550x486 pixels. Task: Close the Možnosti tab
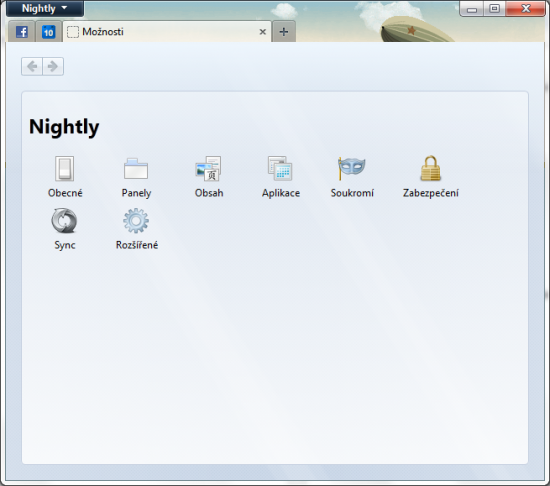pos(262,32)
